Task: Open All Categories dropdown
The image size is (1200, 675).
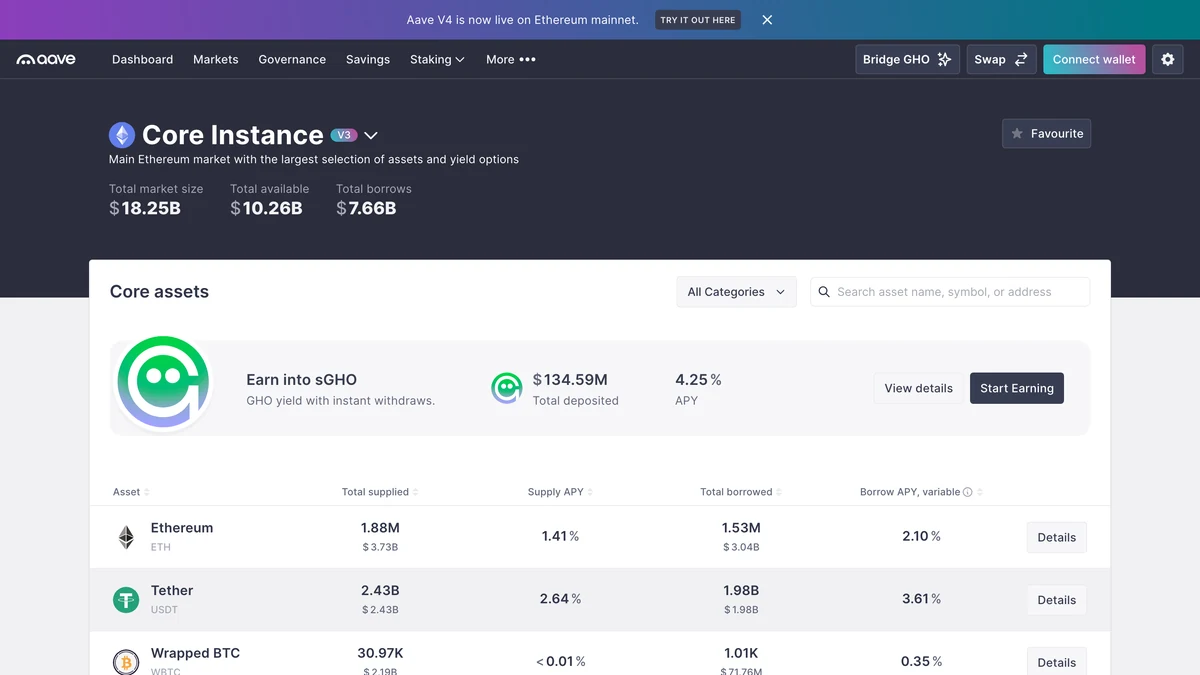Action: (736, 292)
